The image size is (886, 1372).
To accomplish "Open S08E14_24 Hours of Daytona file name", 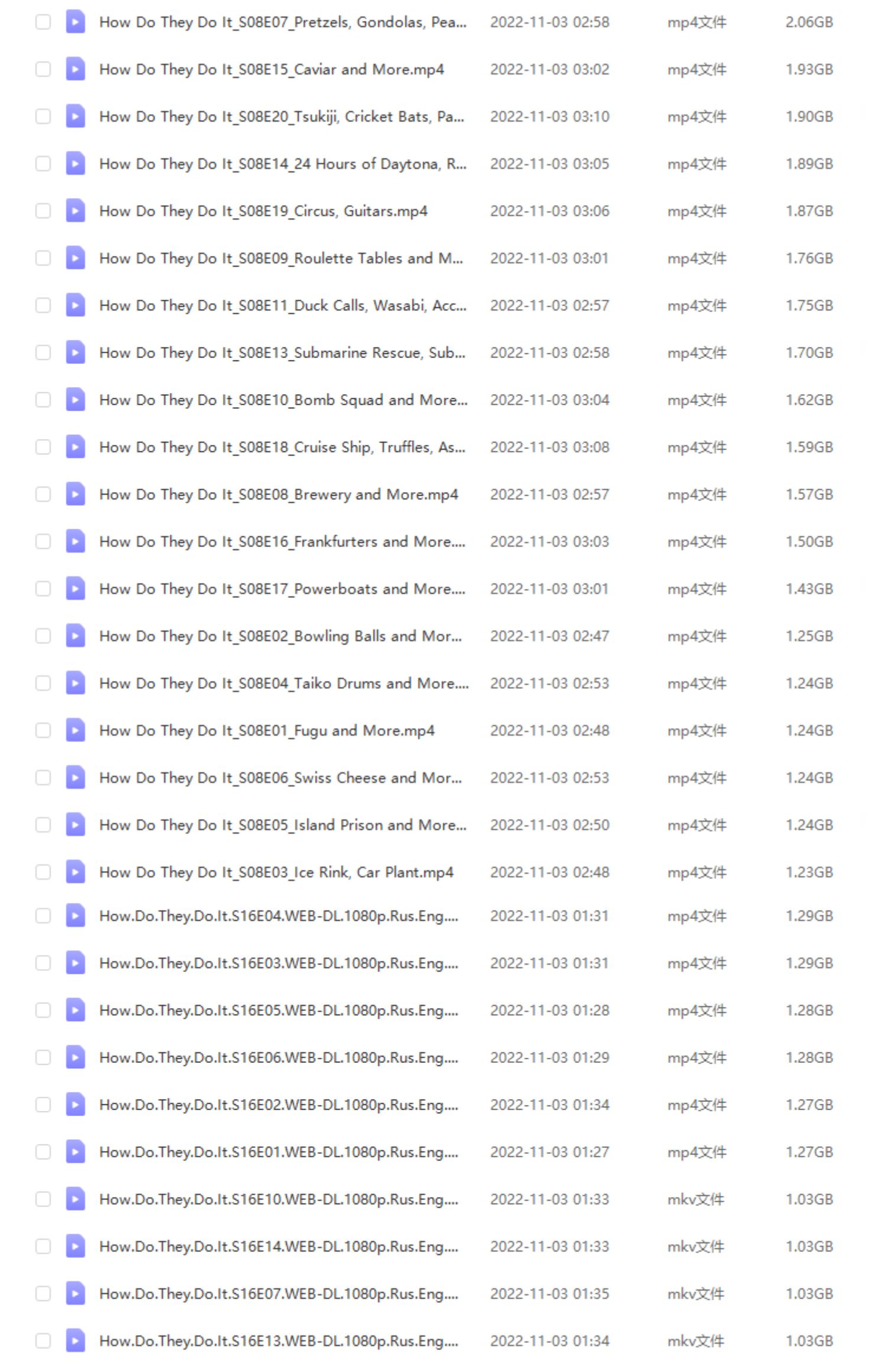I will [283, 164].
